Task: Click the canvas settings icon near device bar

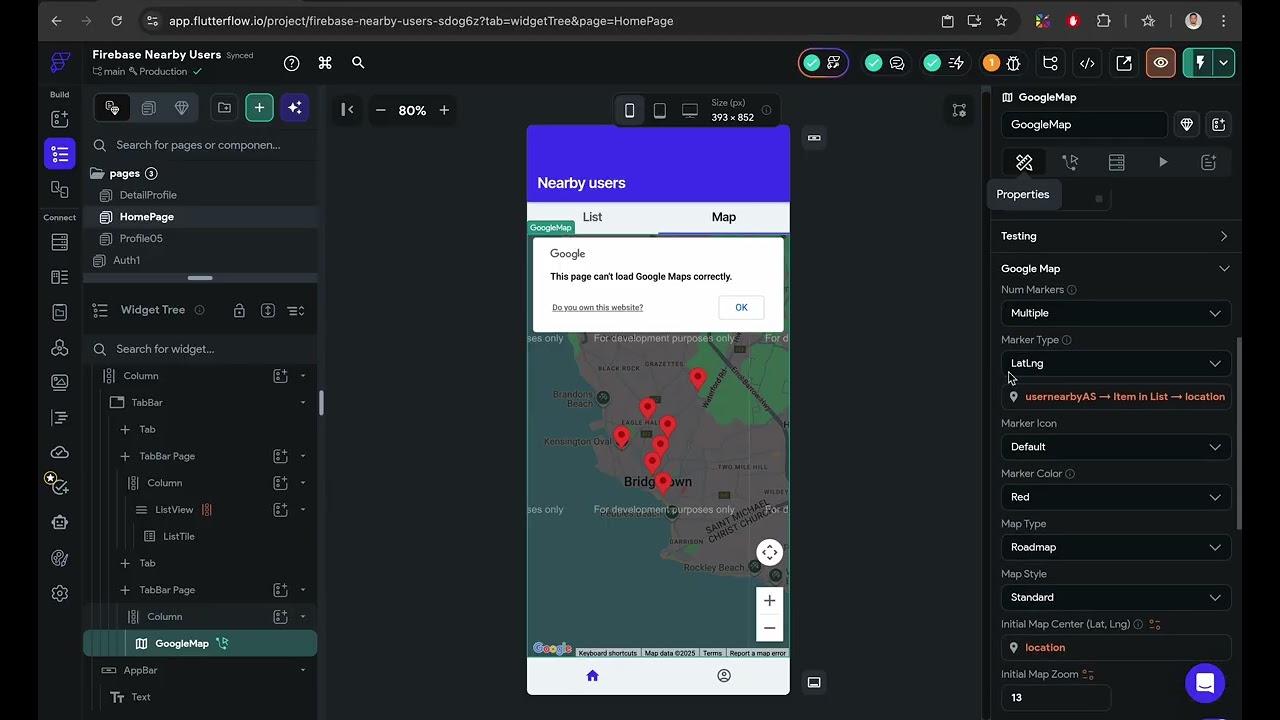Action: tap(959, 110)
